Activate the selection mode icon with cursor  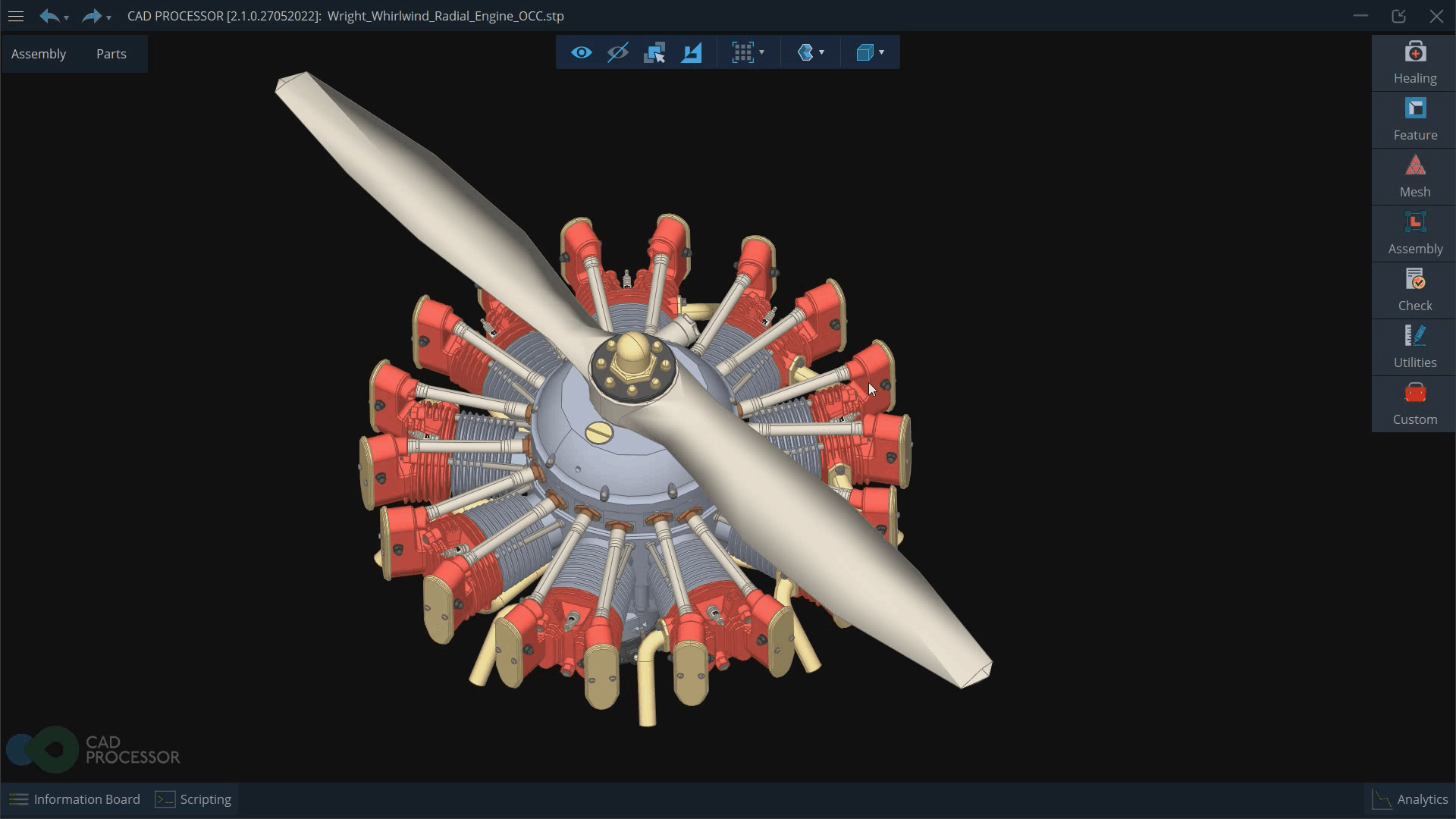click(x=654, y=52)
